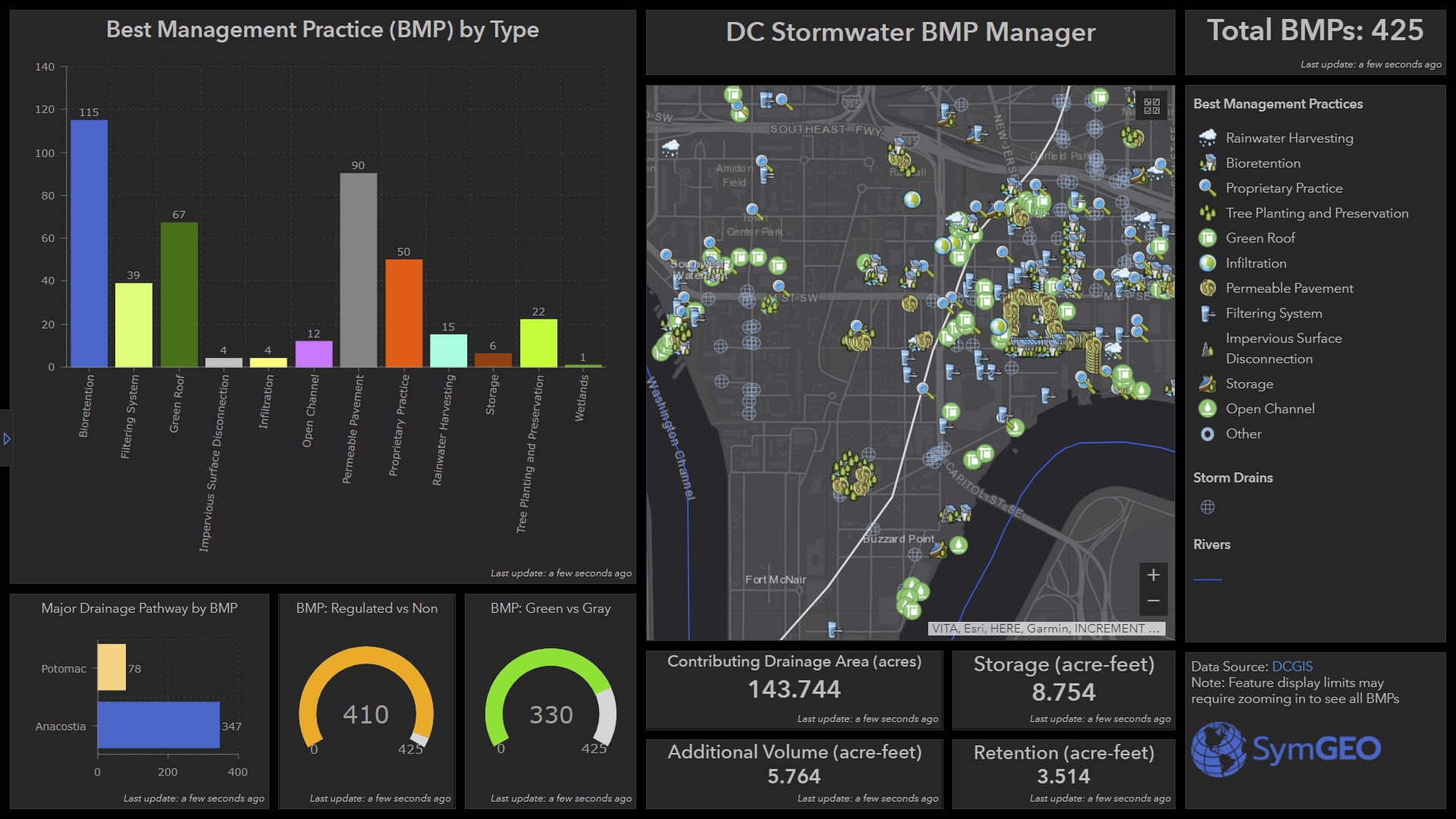Image resolution: width=1456 pixels, height=819 pixels.
Task: Open the DCGIS data source link
Action: coord(1291,667)
